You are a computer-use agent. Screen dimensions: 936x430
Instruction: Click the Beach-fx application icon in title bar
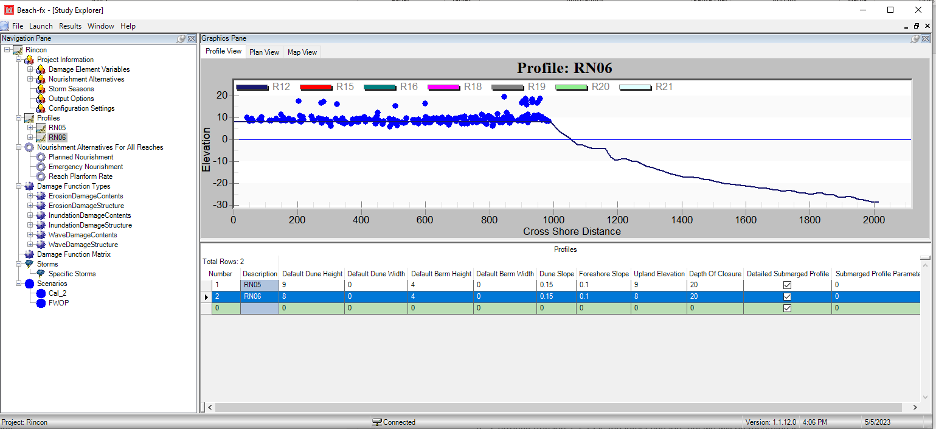9,10
